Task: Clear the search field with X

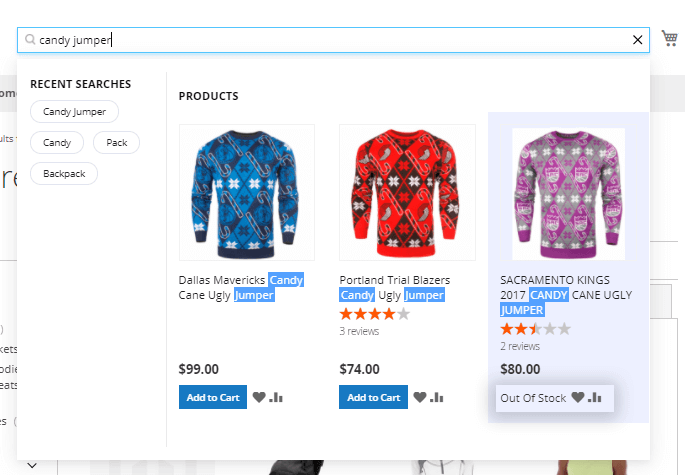Action: (x=638, y=40)
